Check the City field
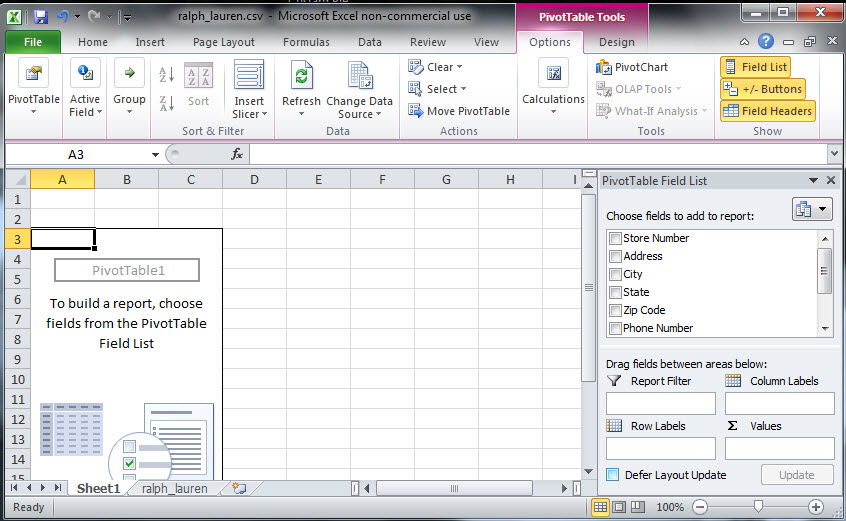Screen dimensions: 846x521 (x=615, y=274)
